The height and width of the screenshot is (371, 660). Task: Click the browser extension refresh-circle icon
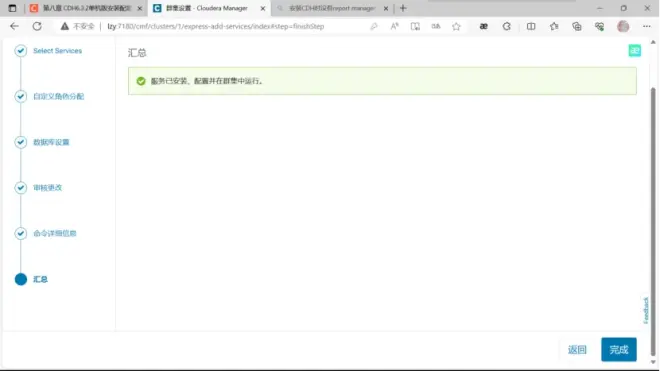pos(507,27)
